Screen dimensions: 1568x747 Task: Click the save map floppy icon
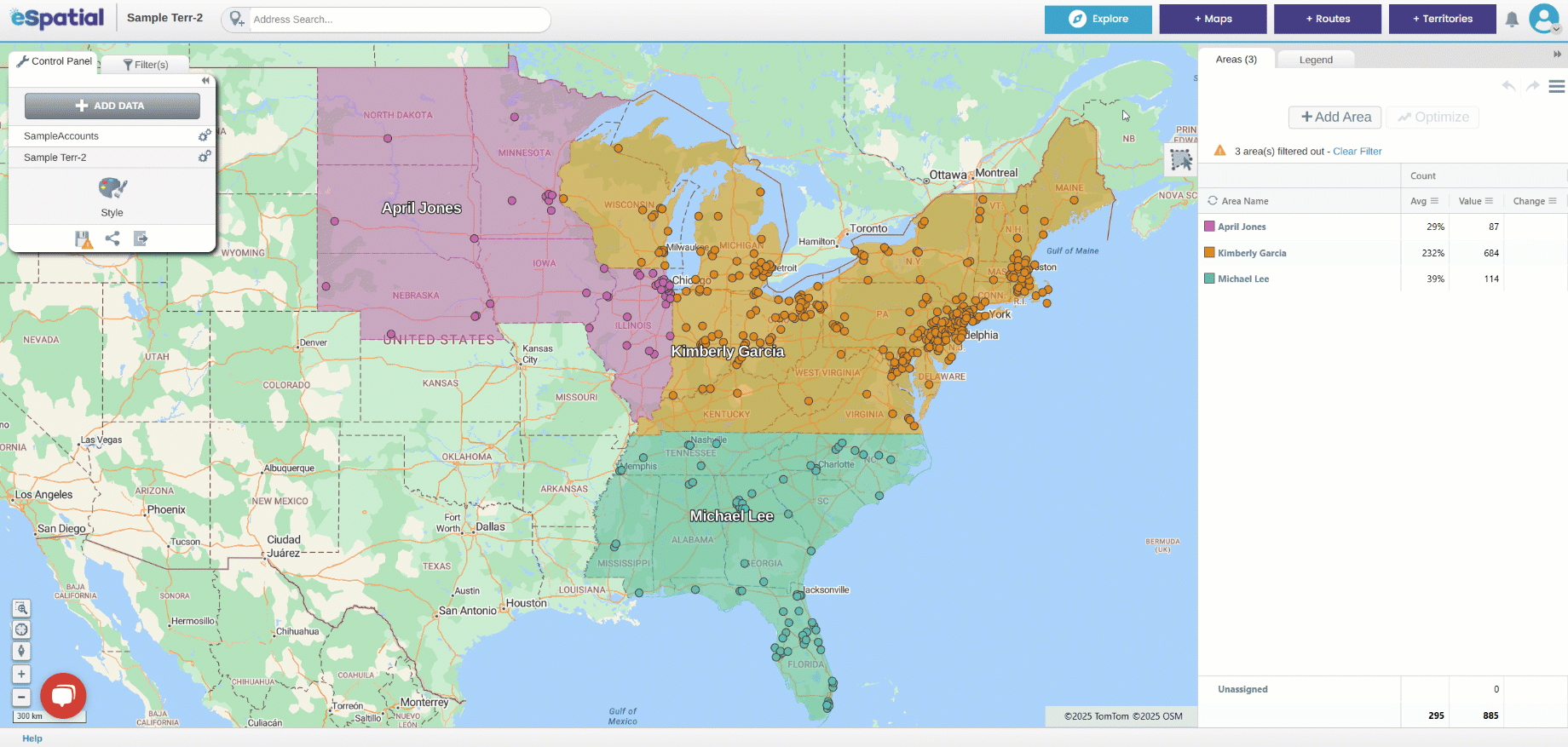coord(83,239)
